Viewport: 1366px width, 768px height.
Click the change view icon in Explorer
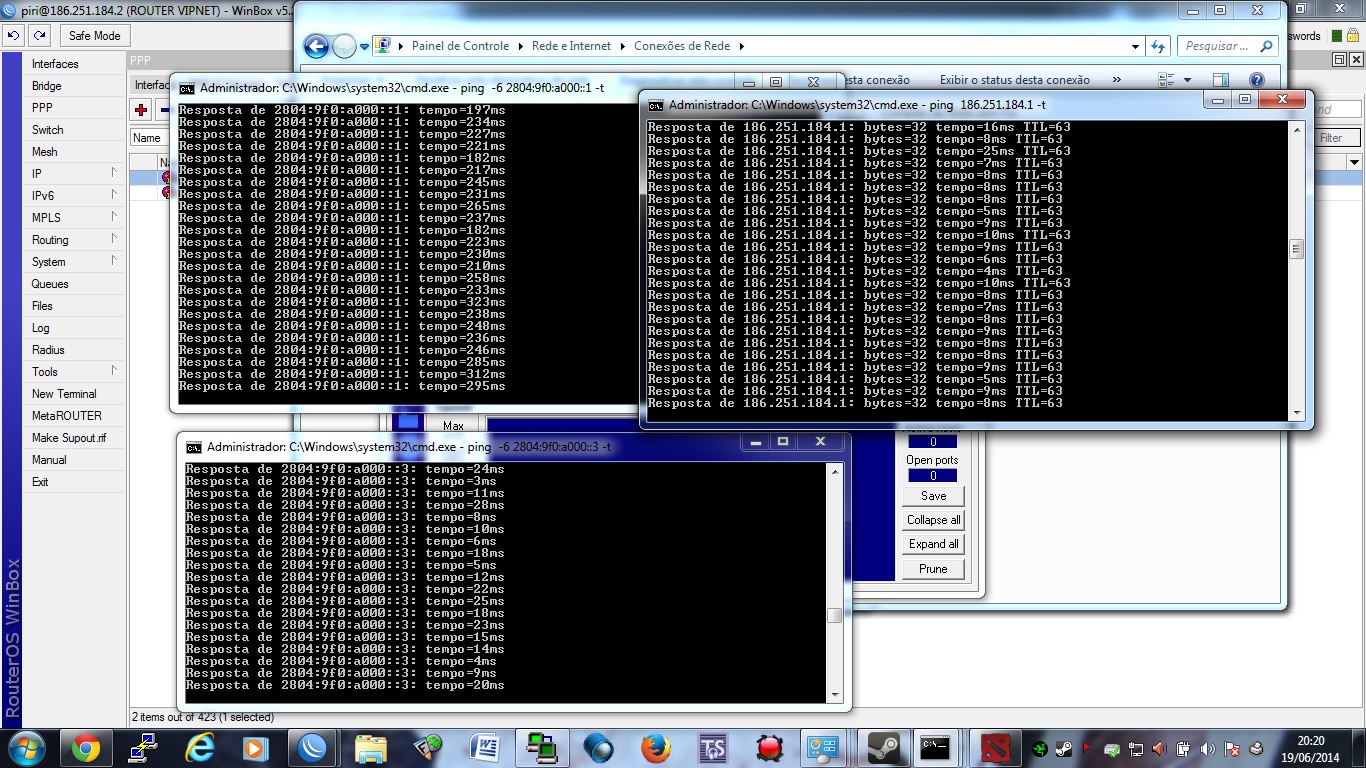[1166, 80]
